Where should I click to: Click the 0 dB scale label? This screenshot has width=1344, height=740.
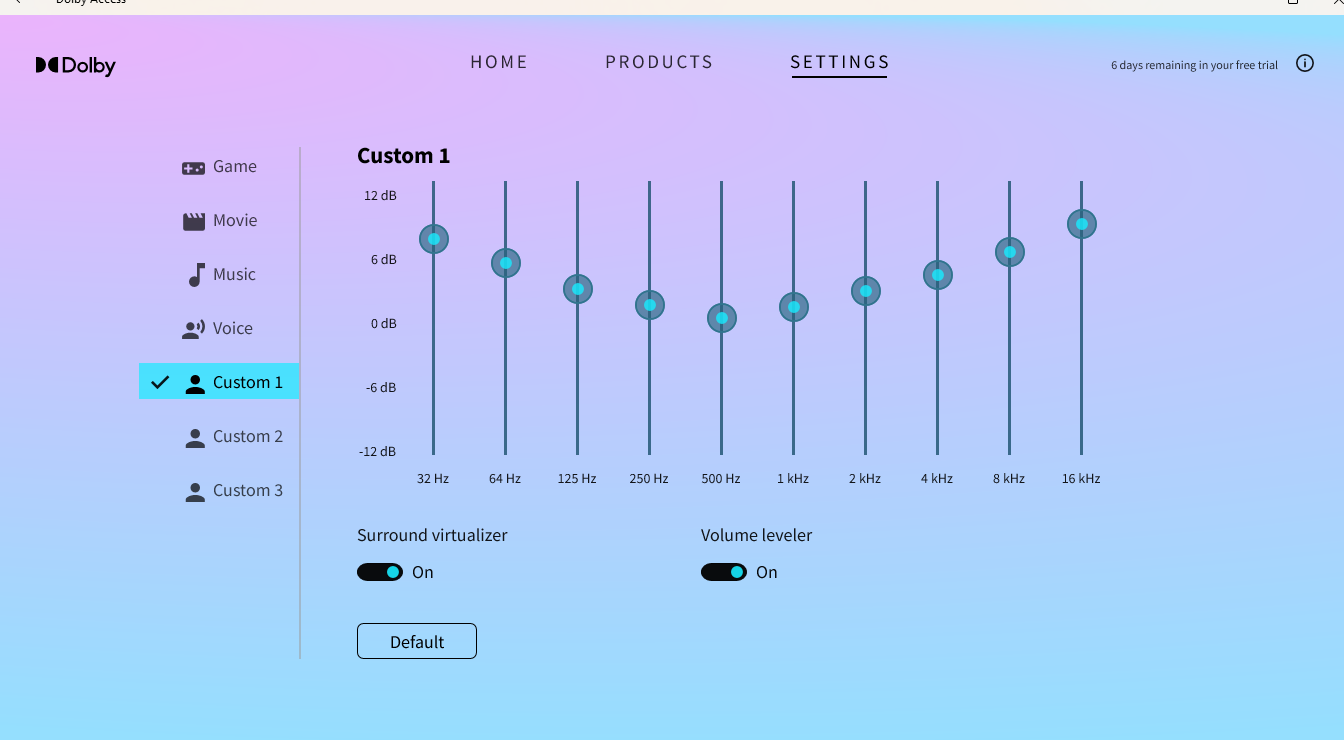[383, 323]
